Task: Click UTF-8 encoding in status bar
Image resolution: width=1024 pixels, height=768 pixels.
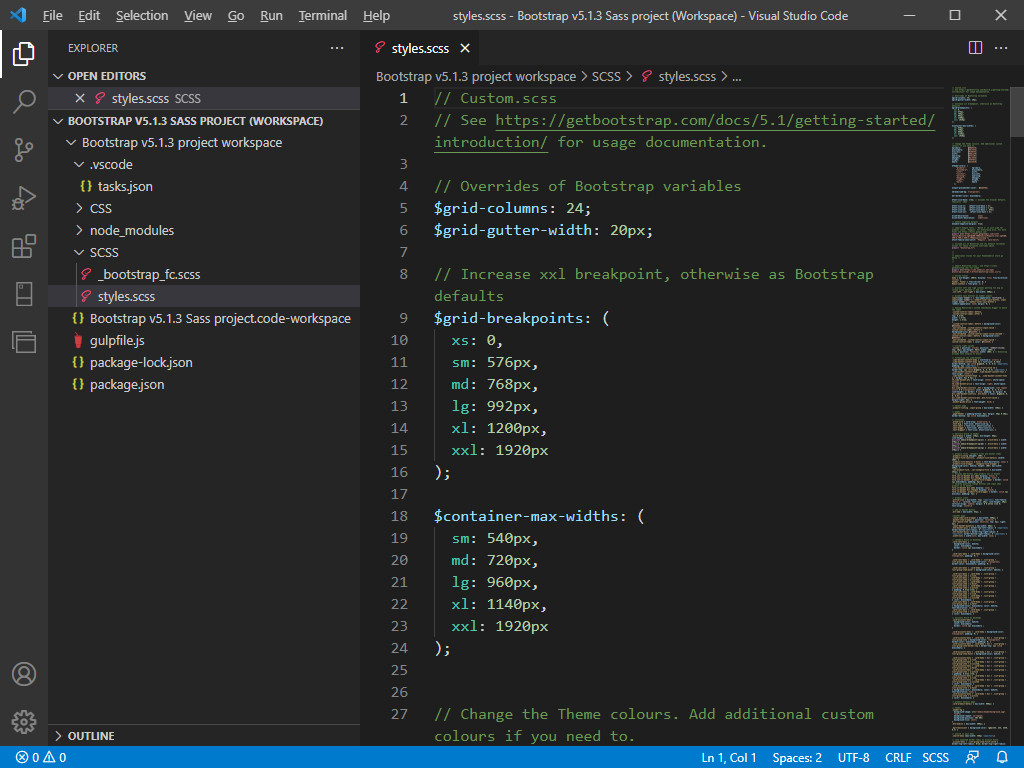Action: (854, 758)
